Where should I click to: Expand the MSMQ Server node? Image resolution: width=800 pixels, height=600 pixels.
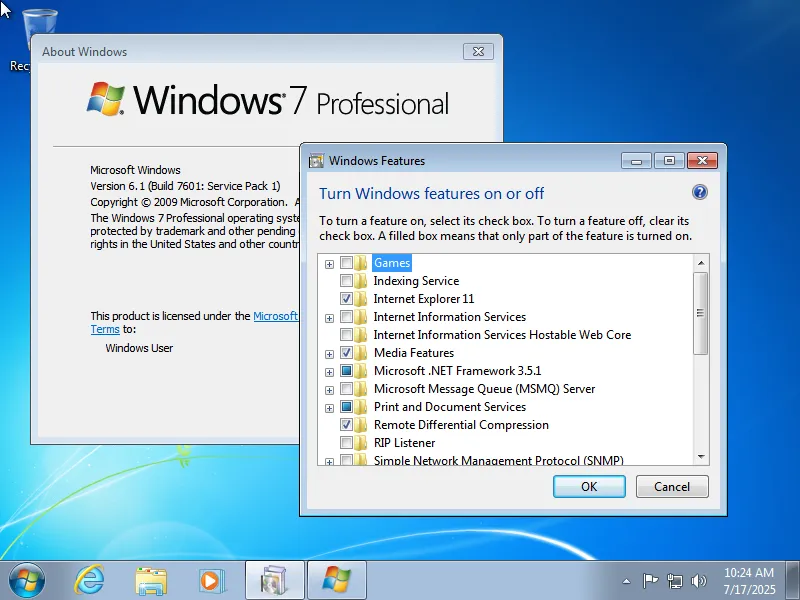(x=330, y=390)
